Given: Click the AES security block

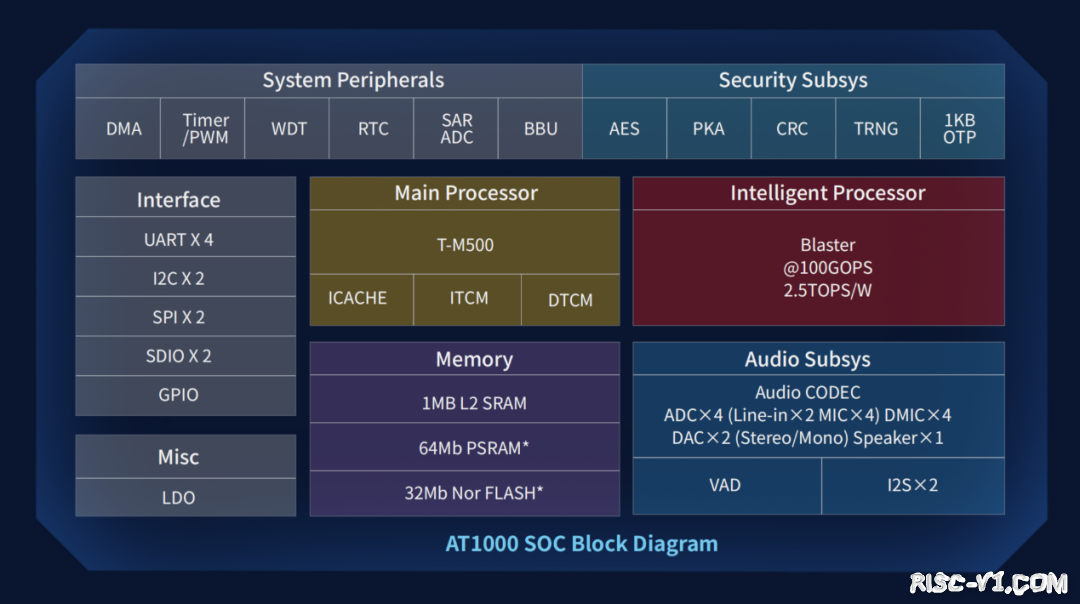Looking at the screenshot, I should [x=624, y=129].
